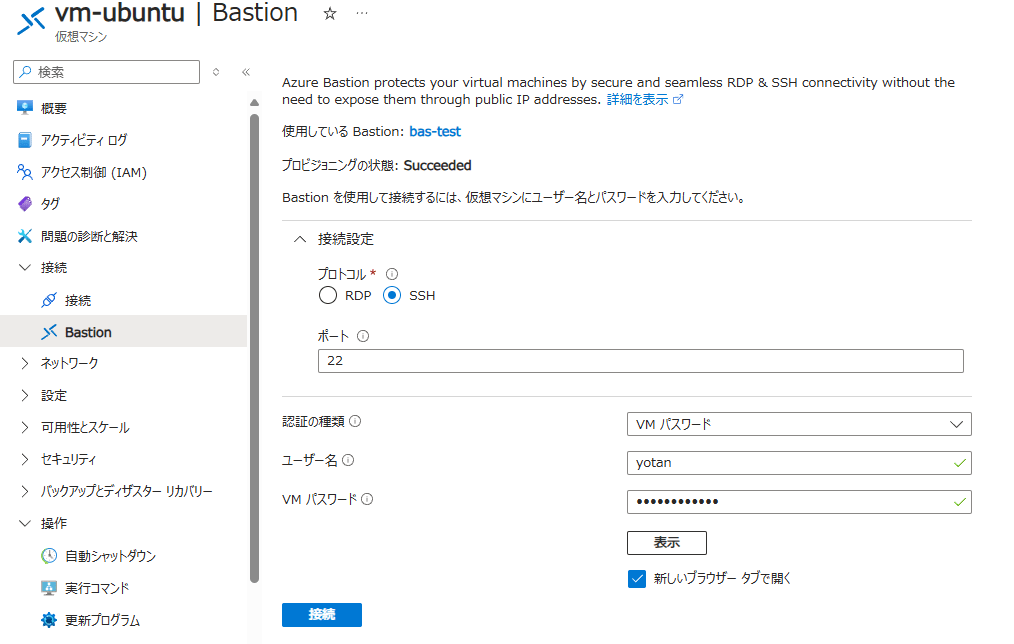Expand the 可用性とスケール group
The image size is (1014, 644).
[25, 427]
